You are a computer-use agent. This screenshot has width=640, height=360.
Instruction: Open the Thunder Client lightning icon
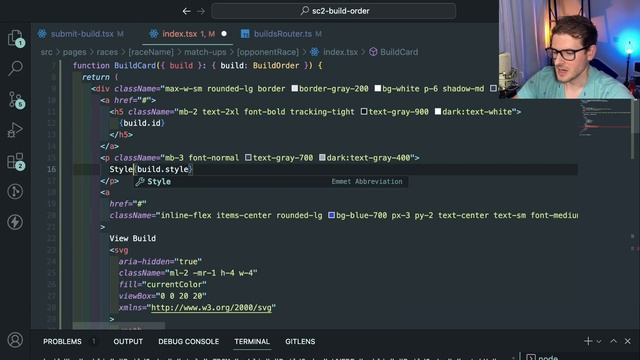tap(15, 222)
